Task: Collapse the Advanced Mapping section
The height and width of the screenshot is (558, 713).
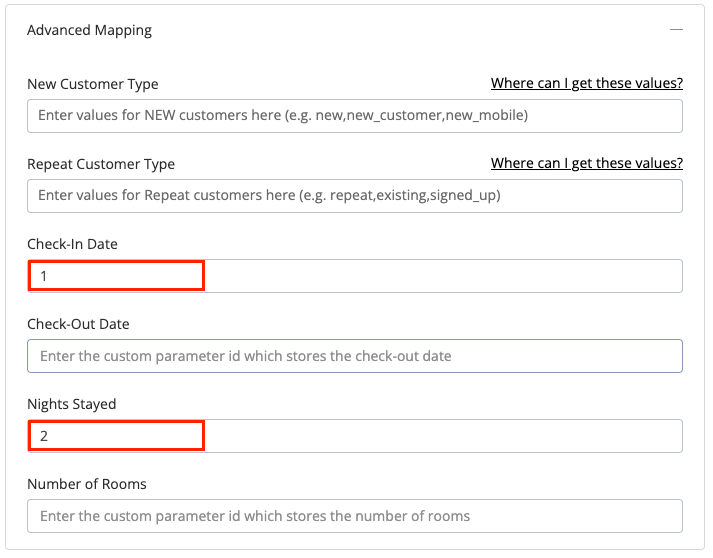Action: click(676, 30)
